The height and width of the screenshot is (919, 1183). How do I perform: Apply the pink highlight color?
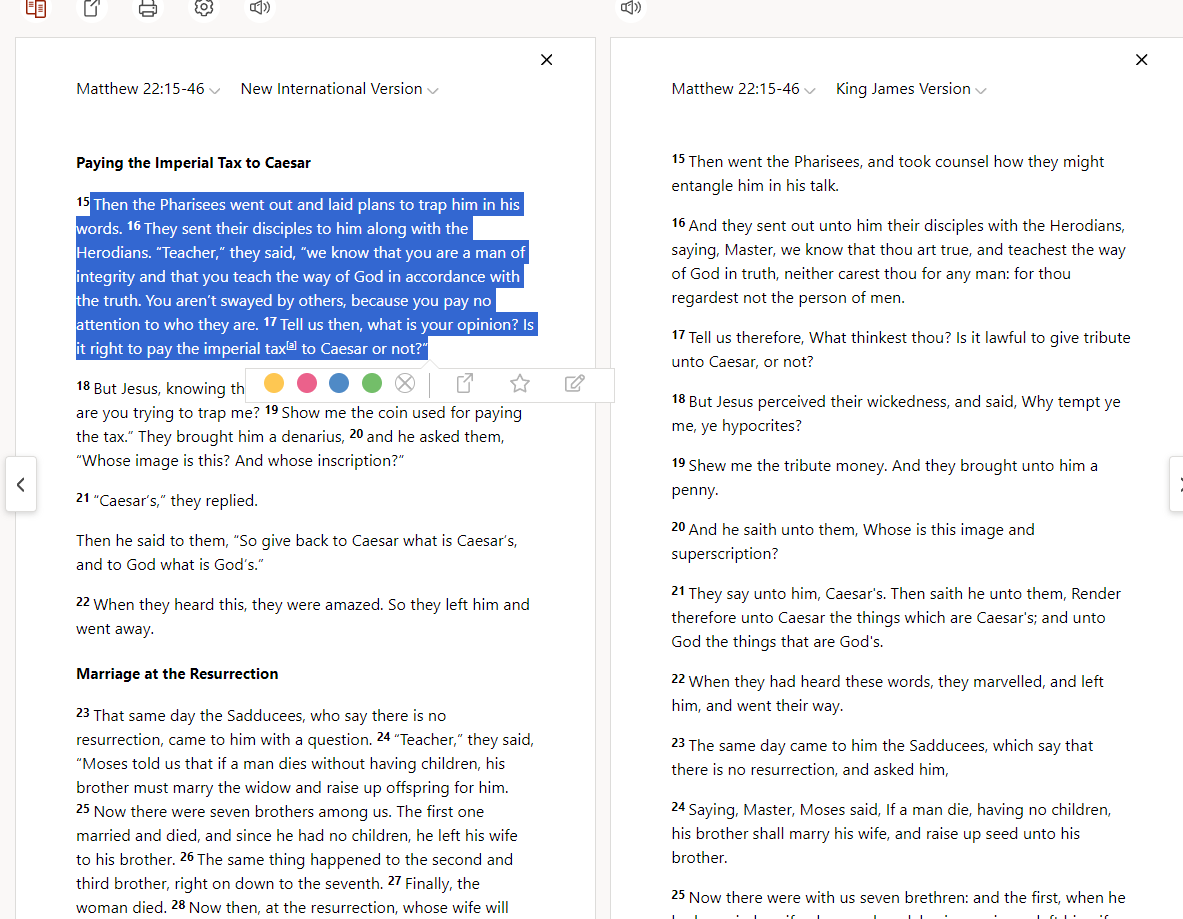307,383
